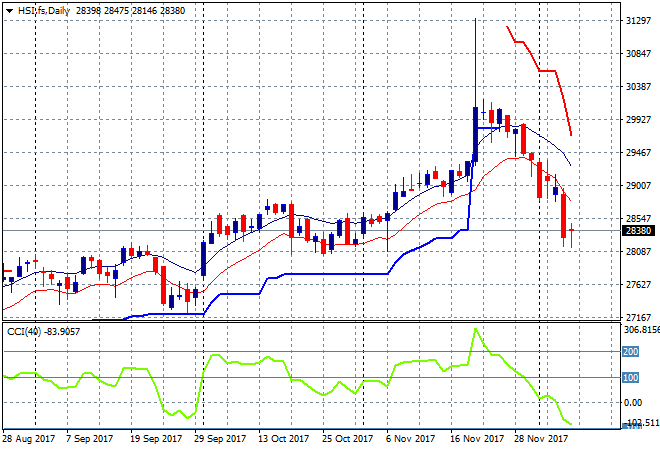
Task: Select price axis label 28087
Action: pyautogui.click(x=639, y=252)
